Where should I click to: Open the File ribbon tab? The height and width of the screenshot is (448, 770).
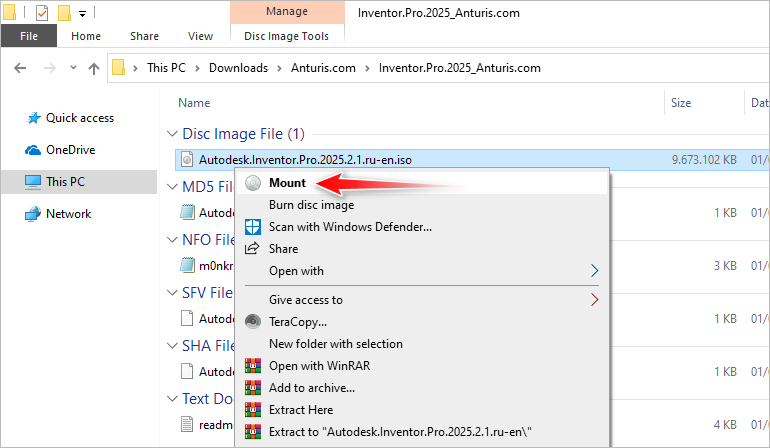coord(29,36)
